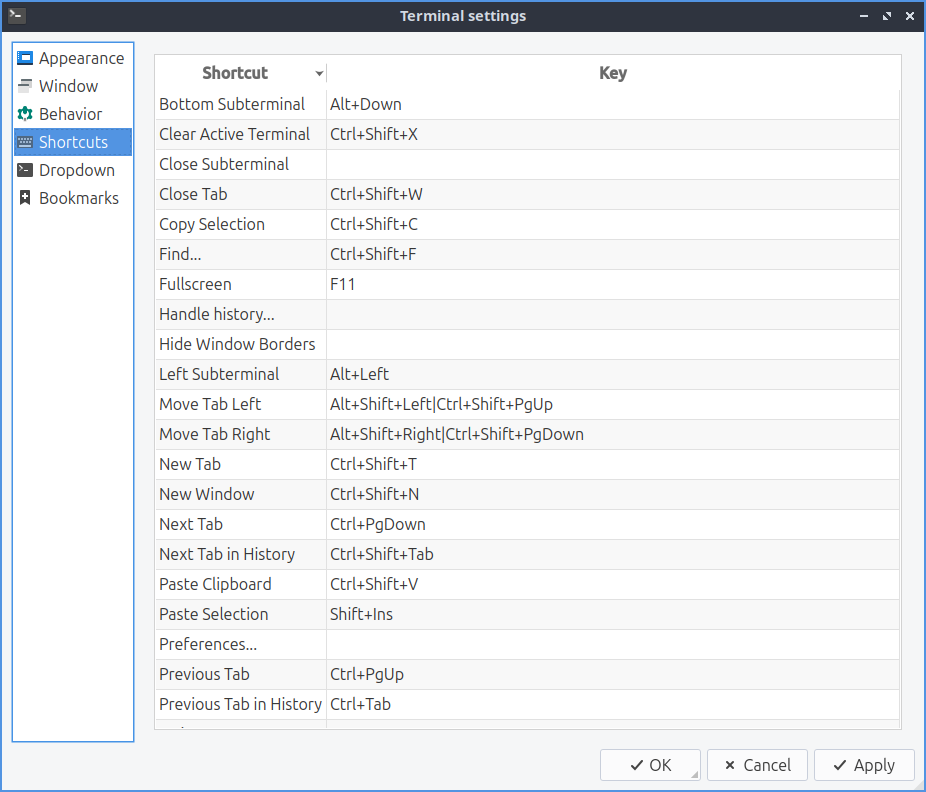Image resolution: width=926 pixels, height=792 pixels.
Task: Switch to the Bookmarks settings page
Action: pos(78,198)
